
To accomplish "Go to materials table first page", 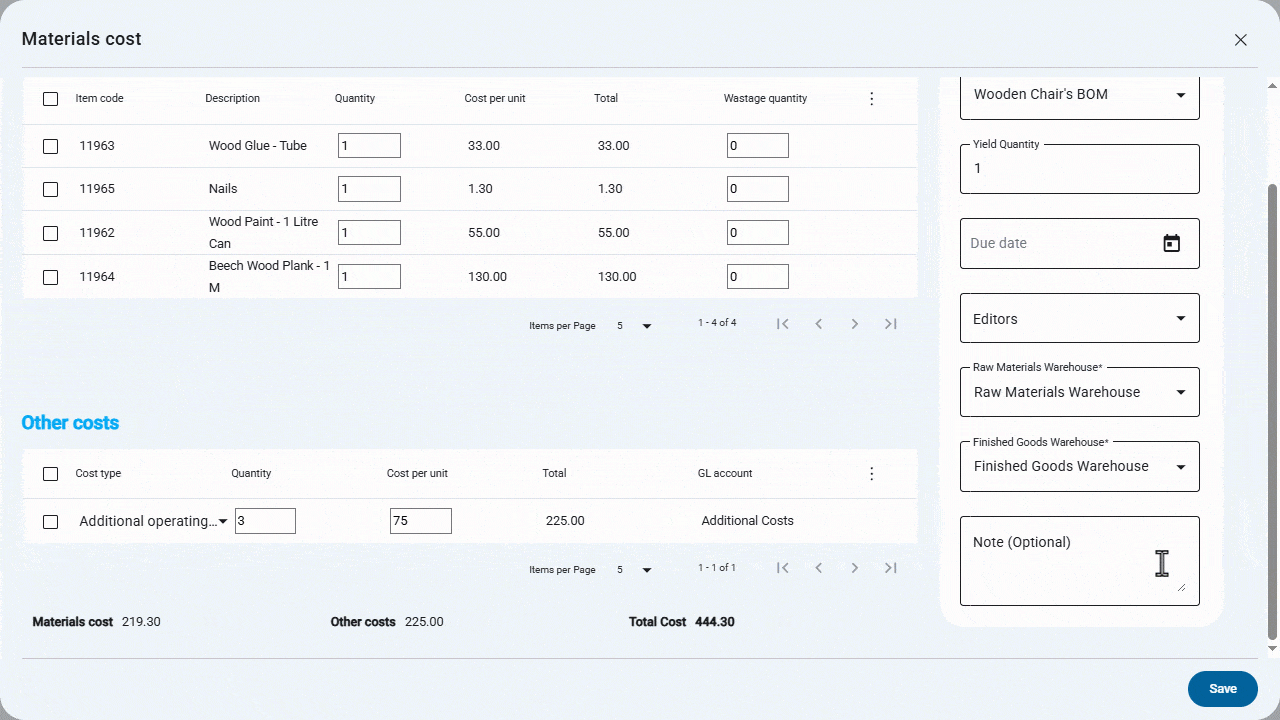I will coord(783,324).
